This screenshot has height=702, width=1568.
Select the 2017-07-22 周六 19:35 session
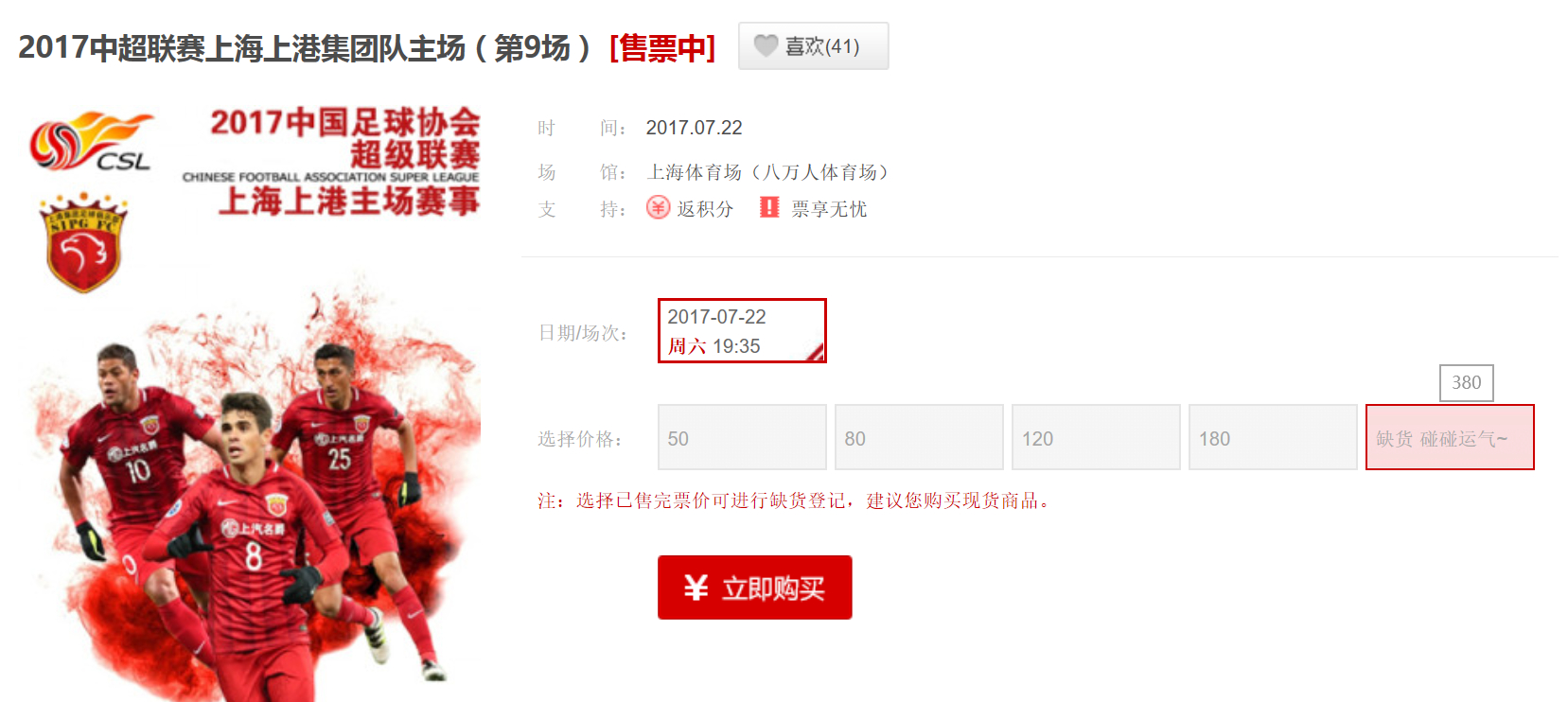tap(742, 331)
